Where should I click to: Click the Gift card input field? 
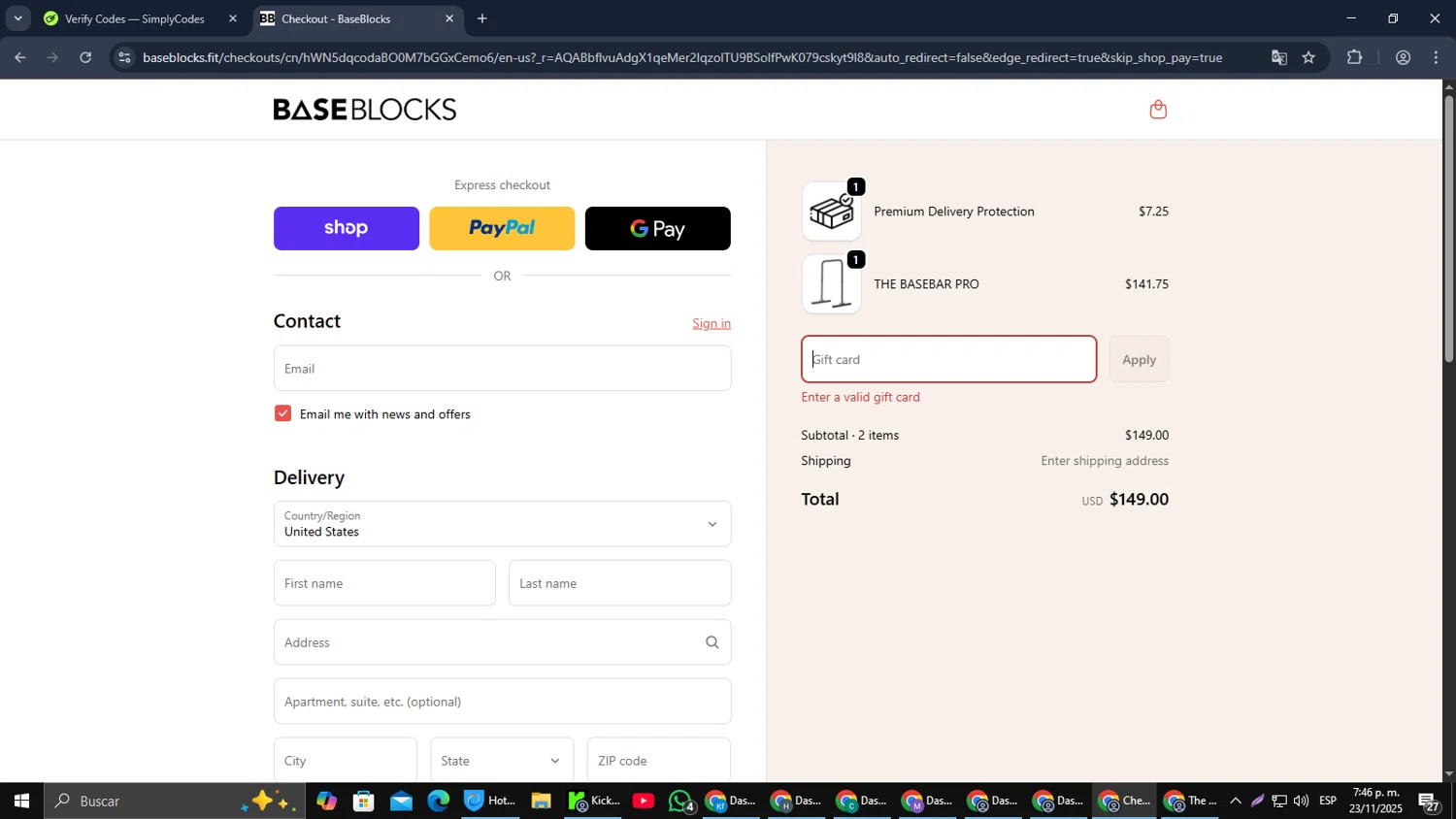[x=948, y=359]
